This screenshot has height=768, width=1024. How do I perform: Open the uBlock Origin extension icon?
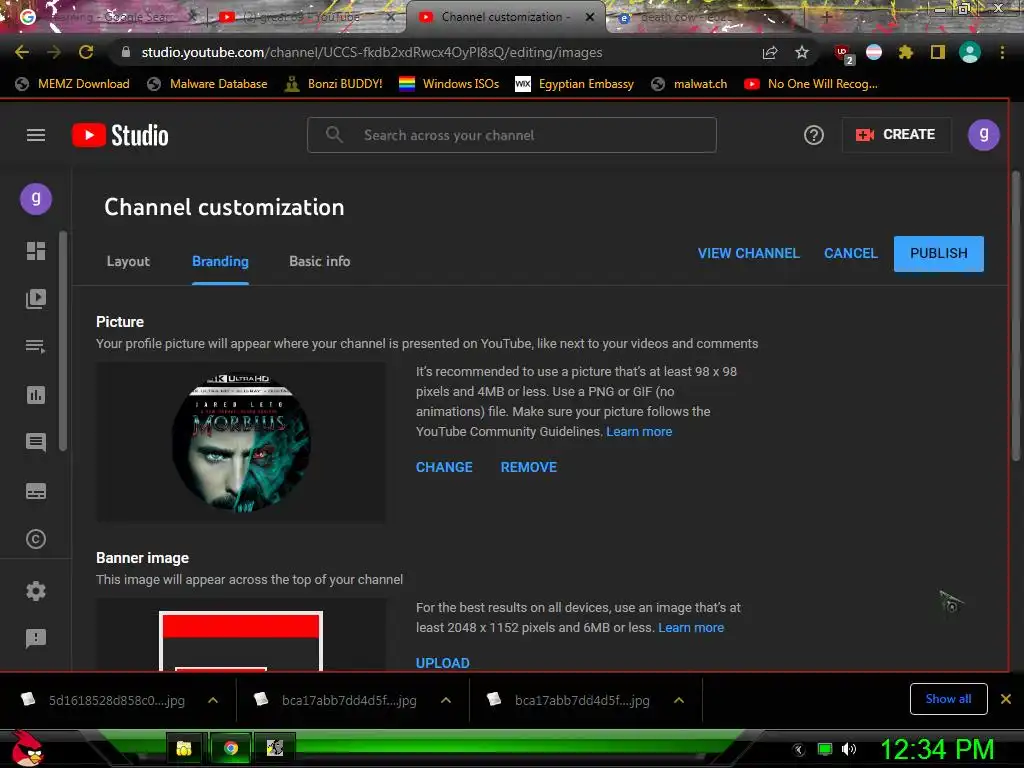843,54
